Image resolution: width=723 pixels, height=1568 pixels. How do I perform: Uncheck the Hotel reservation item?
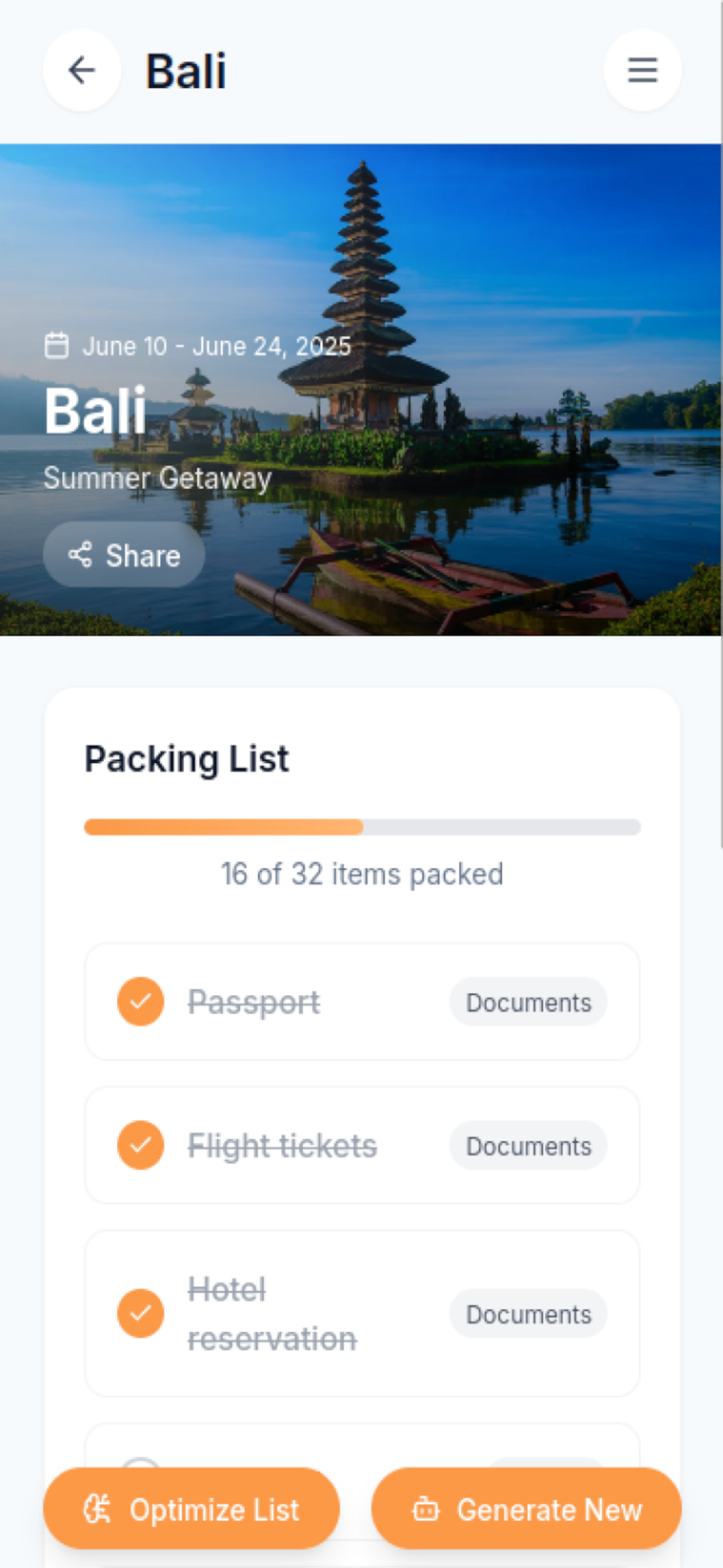point(141,1315)
